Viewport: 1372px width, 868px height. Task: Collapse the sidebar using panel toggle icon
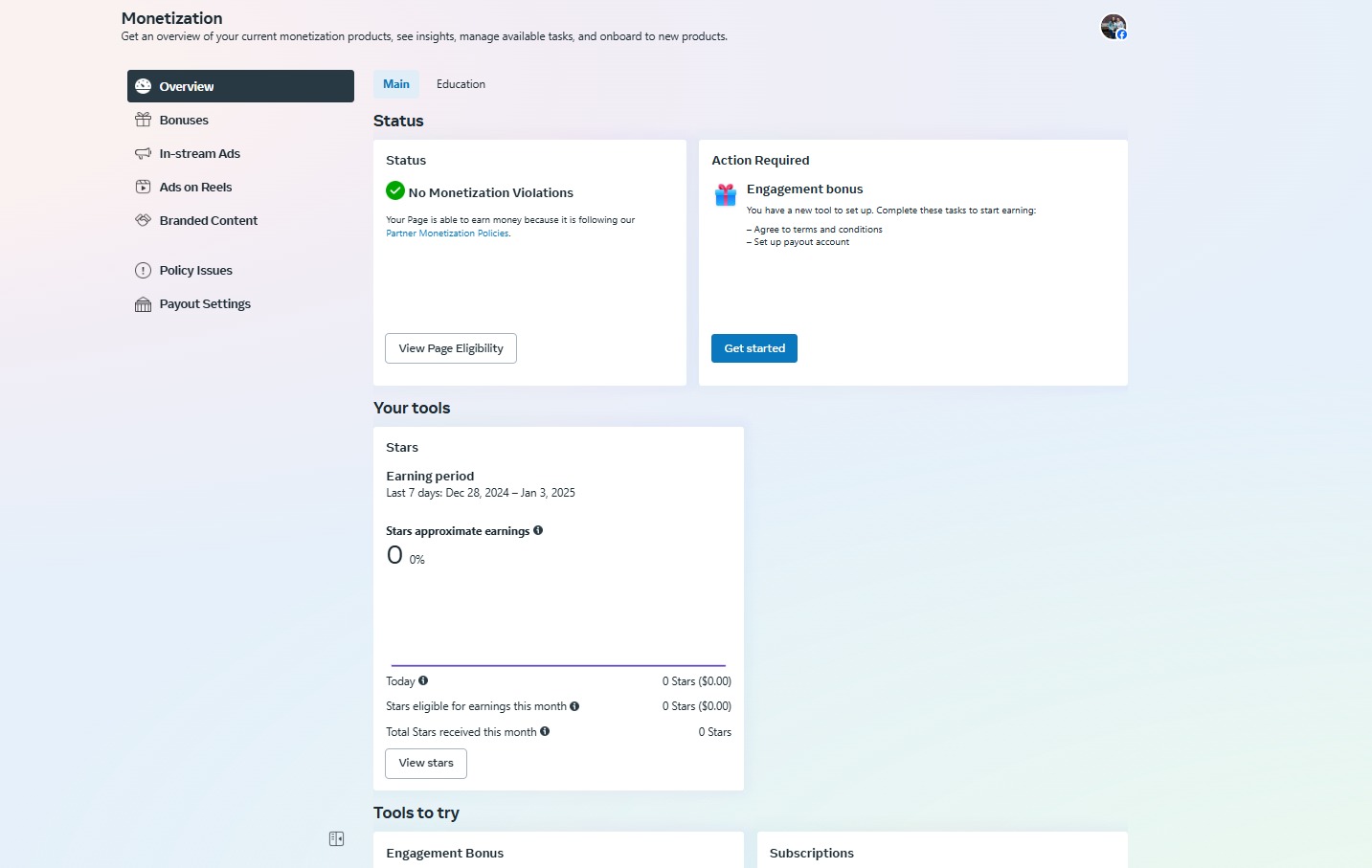pos(336,838)
